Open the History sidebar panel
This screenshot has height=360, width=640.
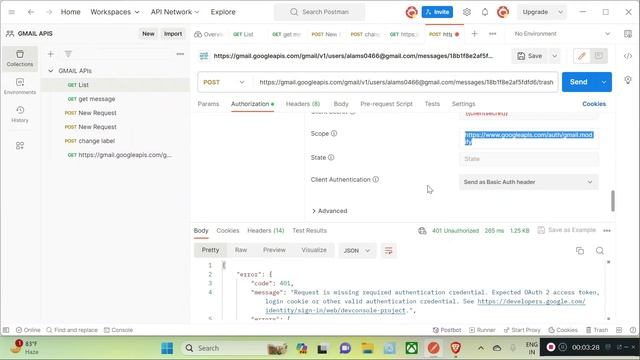click(x=20, y=114)
